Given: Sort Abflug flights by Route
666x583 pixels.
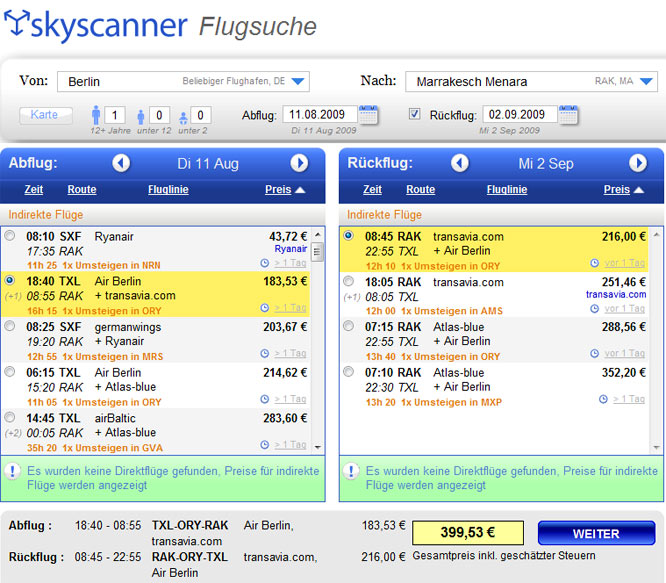Looking at the screenshot, I should 82,189.
